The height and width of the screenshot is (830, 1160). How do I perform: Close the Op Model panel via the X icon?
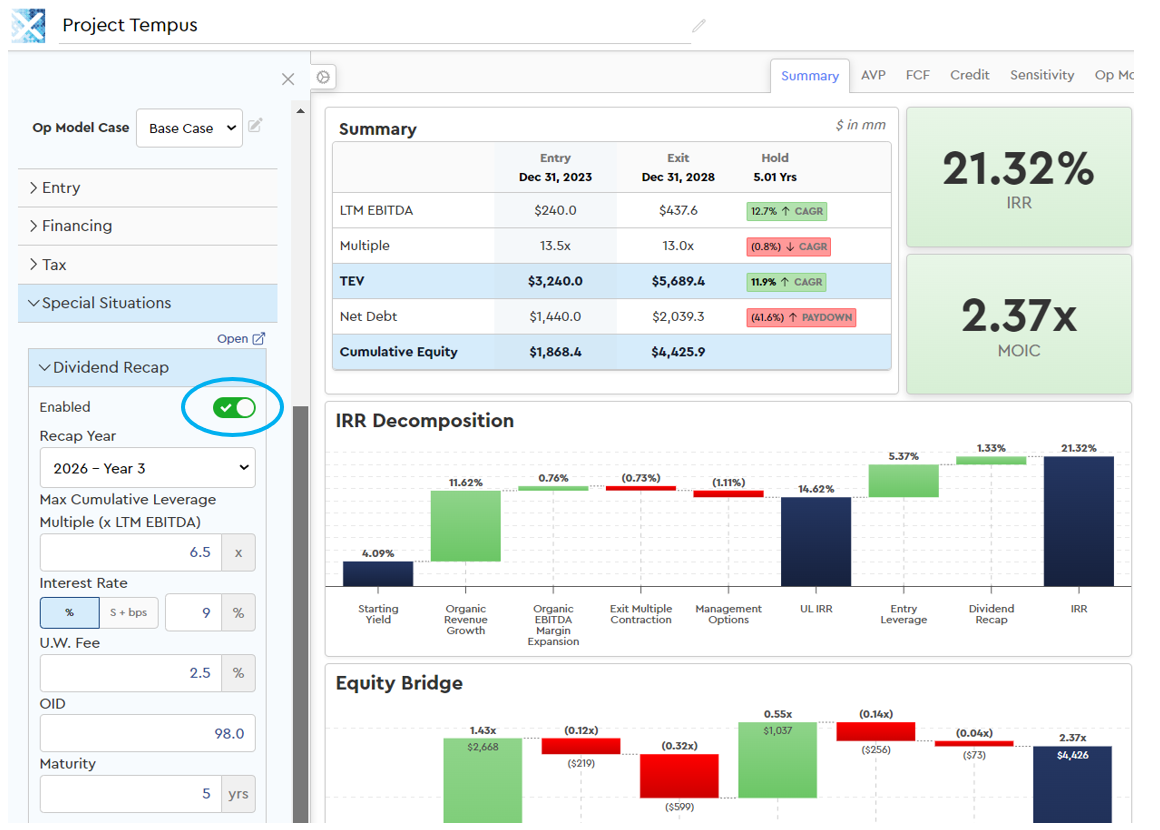coord(288,79)
